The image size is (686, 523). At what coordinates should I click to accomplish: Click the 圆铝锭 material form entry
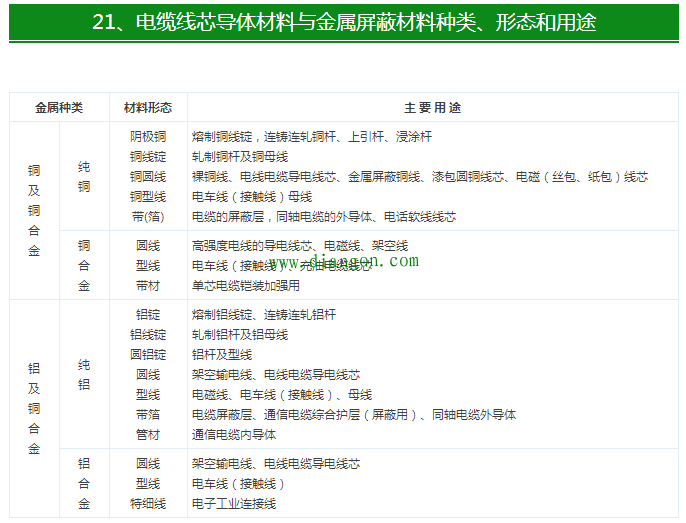(147, 355)
